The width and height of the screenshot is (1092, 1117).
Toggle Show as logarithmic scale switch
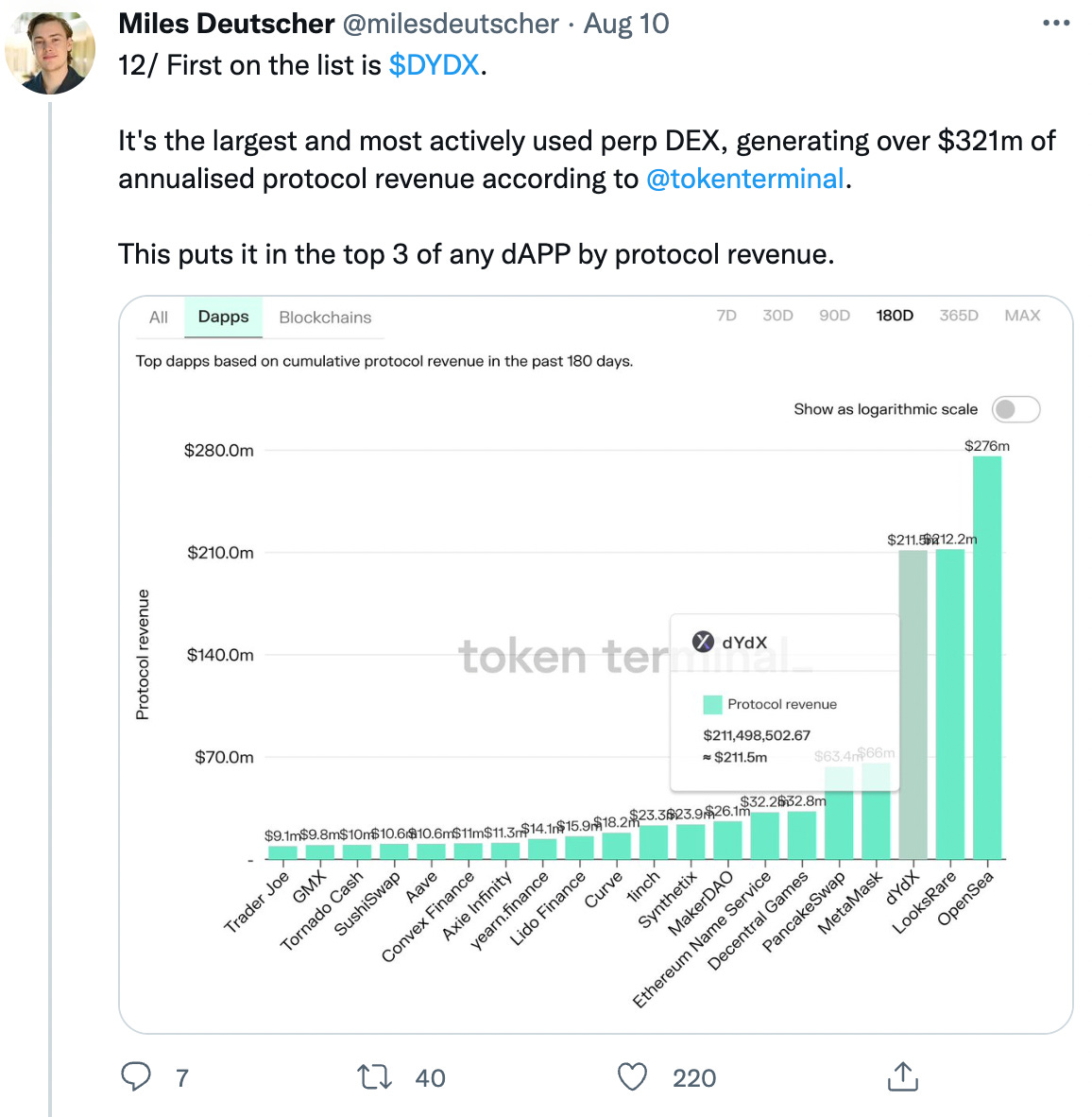pos(1015,409)
